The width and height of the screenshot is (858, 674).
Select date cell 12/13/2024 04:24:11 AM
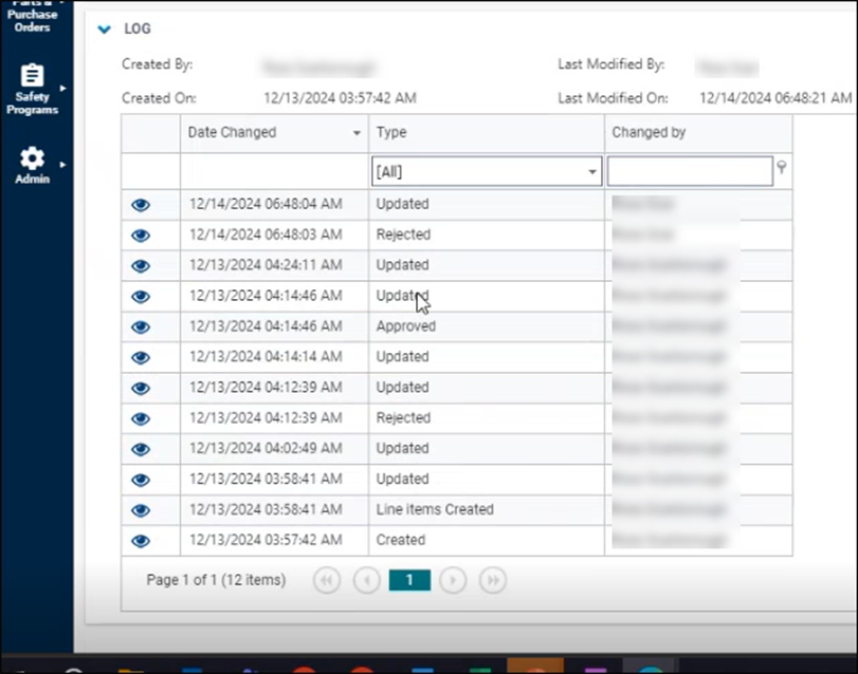click(x=274, y=265)
